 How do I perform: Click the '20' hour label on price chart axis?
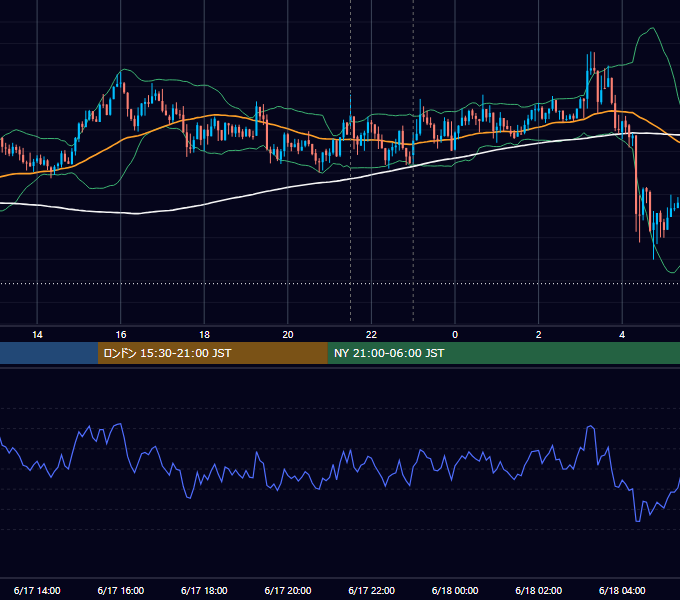288,335
